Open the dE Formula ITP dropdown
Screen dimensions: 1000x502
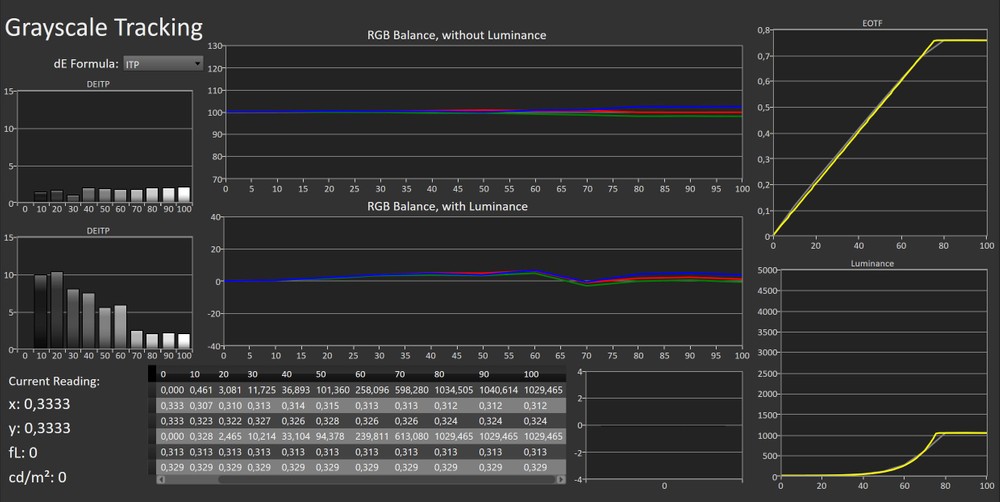pyautogui.click(x=160, y=64)
